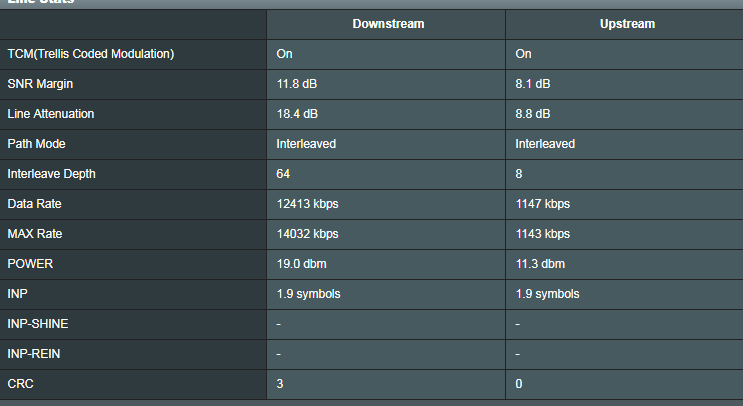This screenshot has height=406, width=743.
Task: Click the upstream SNR value 8.1 dB
Action: click(x=533, y=84)
